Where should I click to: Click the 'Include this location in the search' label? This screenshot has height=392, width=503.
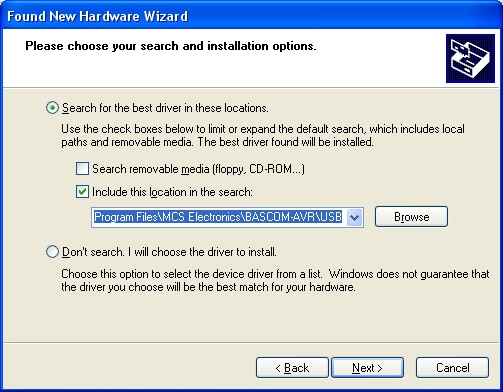tap(172, 192)
